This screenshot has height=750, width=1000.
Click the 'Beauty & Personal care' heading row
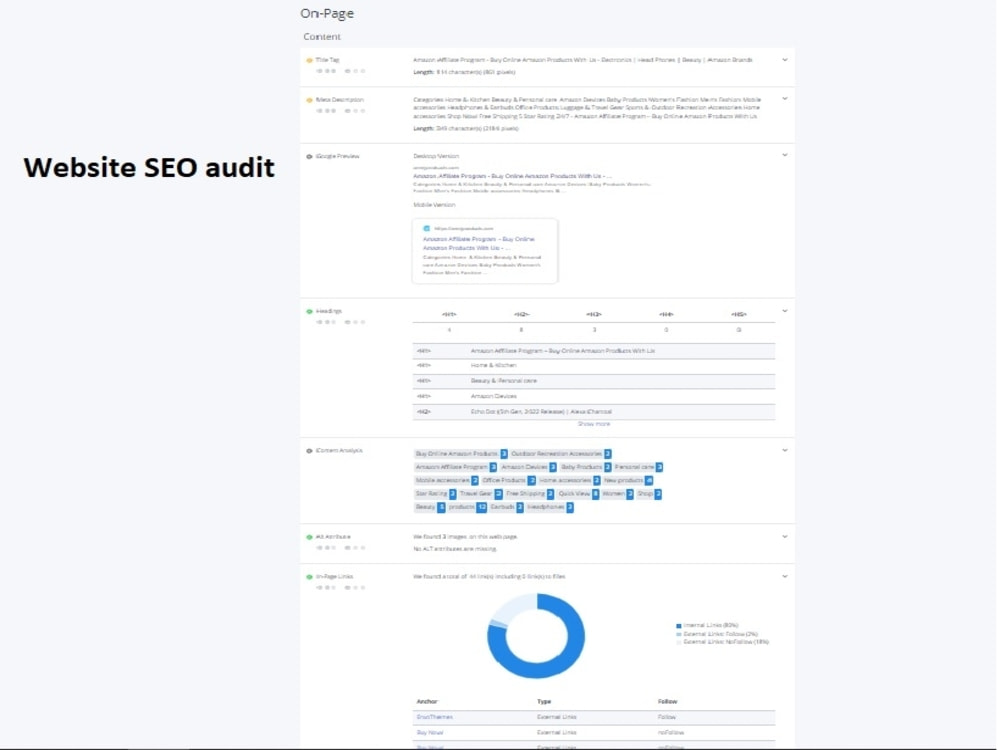pos(596,381)
